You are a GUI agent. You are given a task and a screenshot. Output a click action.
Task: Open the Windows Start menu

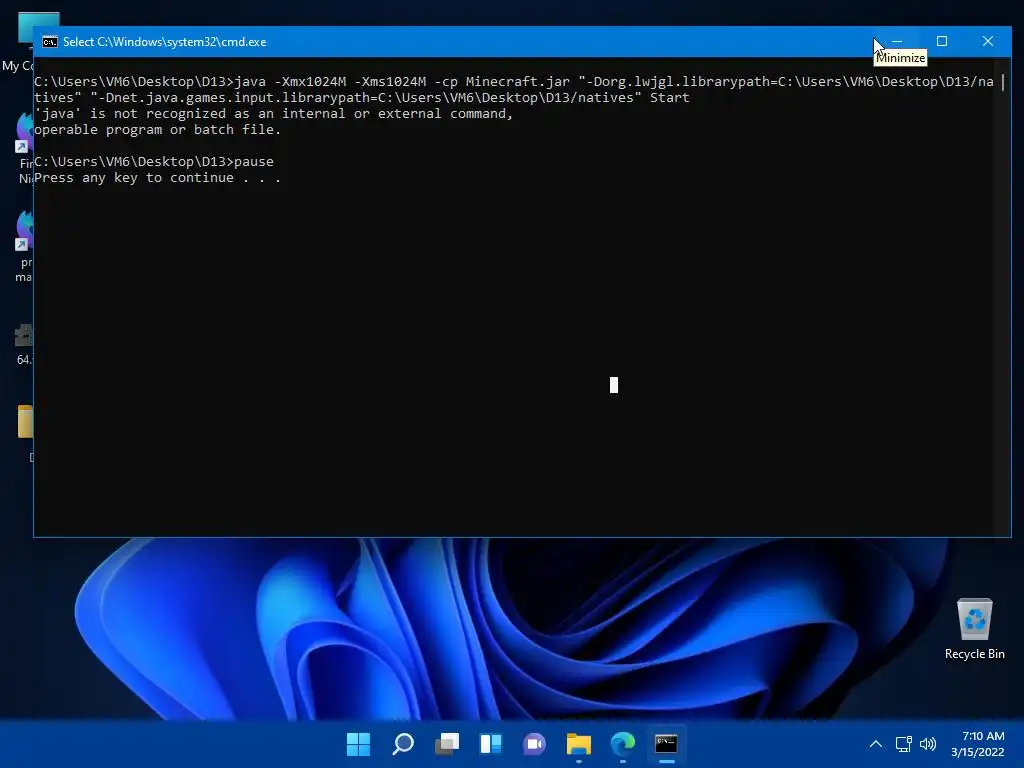[x=358, y=744]
